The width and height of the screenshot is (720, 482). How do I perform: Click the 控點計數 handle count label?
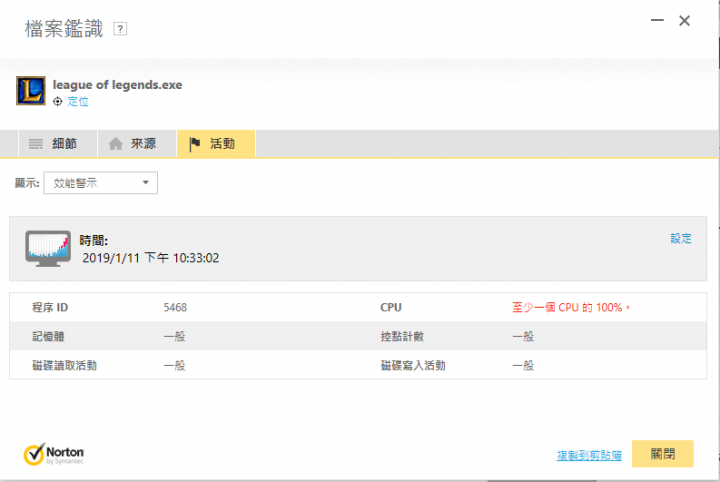(402, 336)
